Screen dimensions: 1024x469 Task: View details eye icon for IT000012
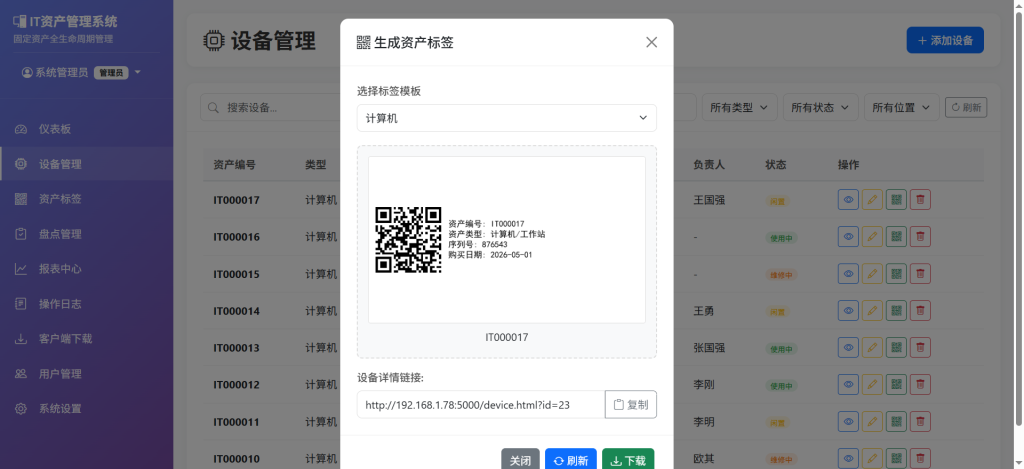point(848,385)
